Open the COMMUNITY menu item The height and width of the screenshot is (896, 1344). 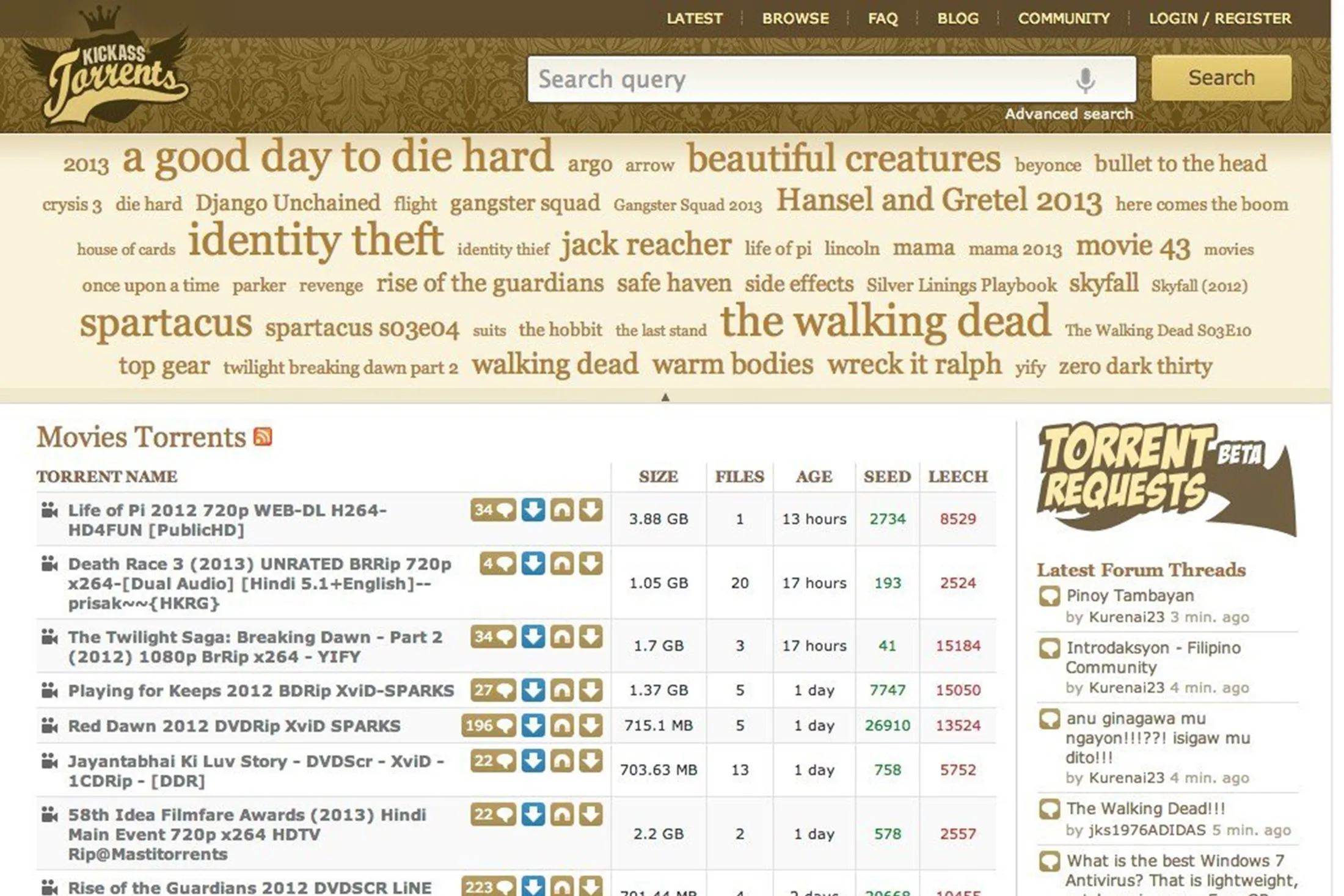1063,18
